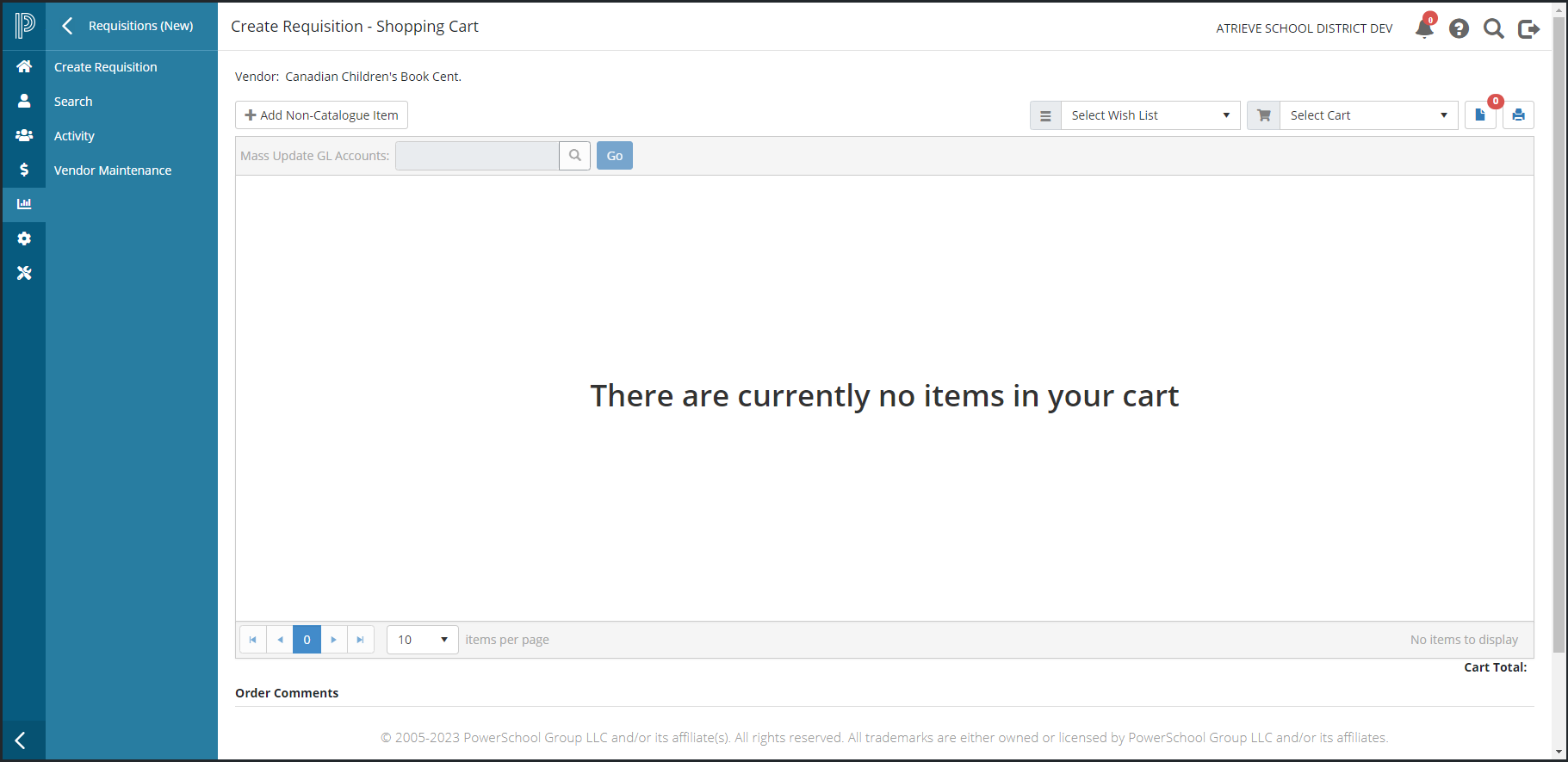The height and width of the screenshot is (762, 1568).
Task: Click the magnifier search icon in header
Action: [1493, 29]
